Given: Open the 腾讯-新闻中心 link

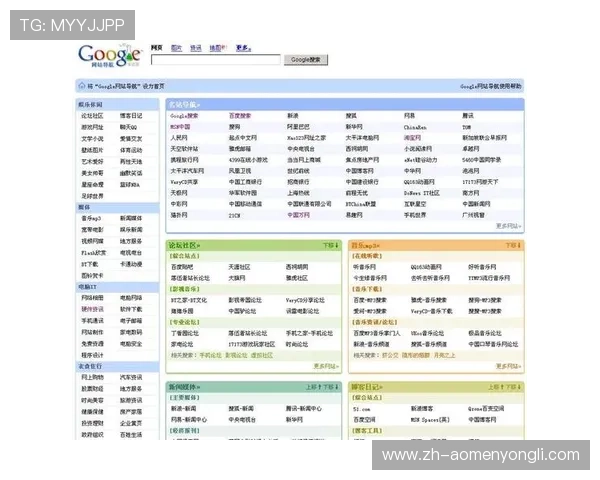Looking at the screenshot, I should (x=304, y=409).
